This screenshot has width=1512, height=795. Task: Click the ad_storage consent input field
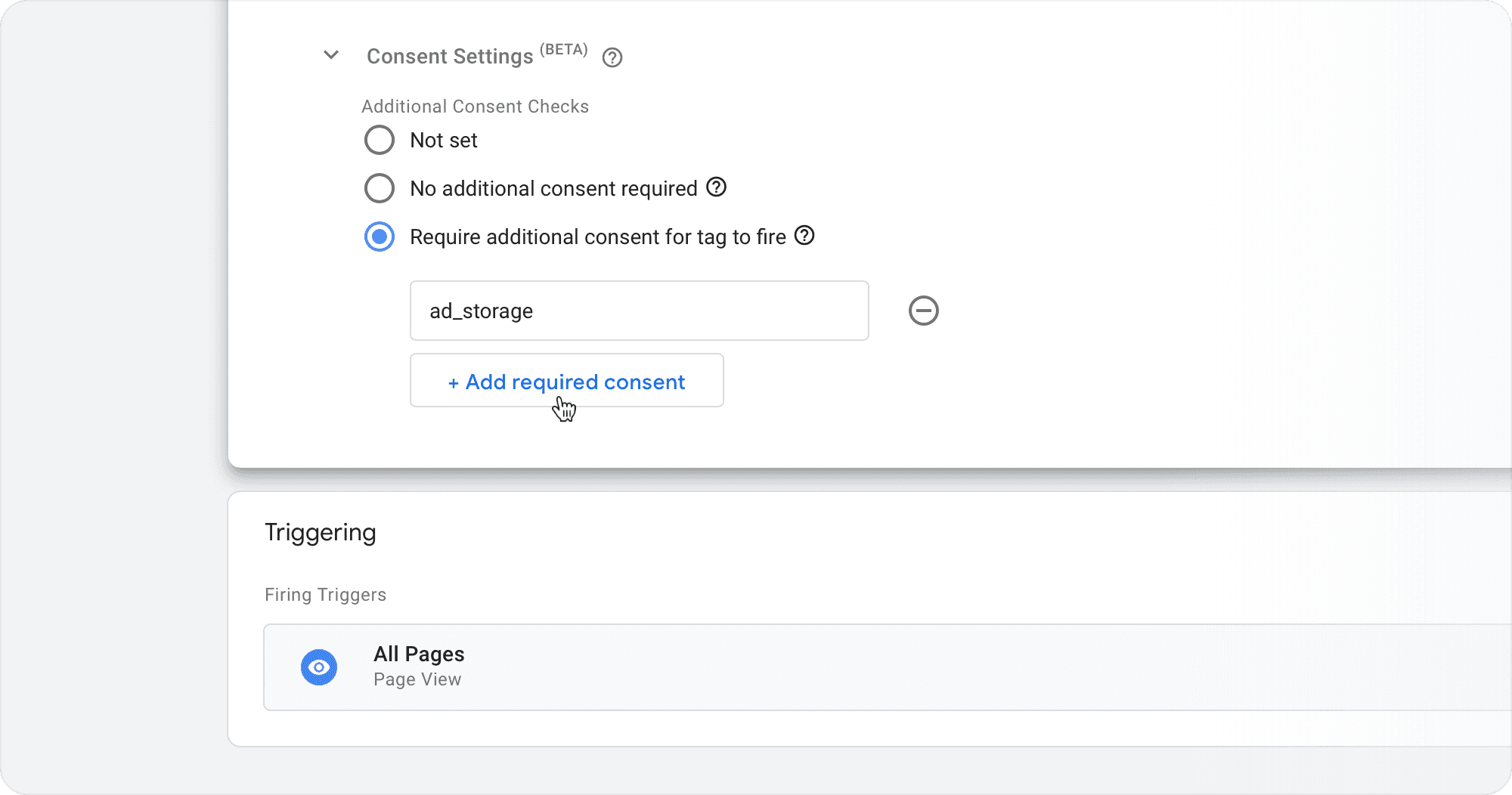click(639, 311)
